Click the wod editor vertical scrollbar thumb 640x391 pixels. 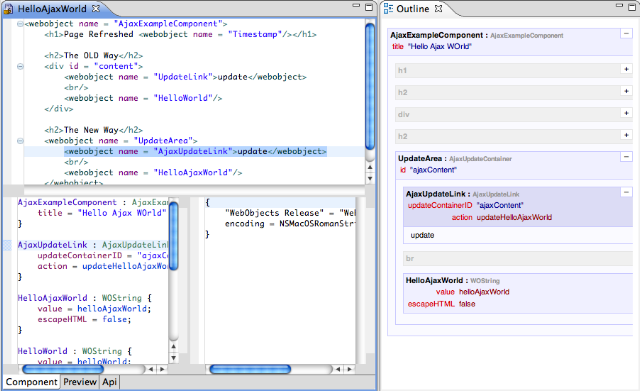(173, 236)
